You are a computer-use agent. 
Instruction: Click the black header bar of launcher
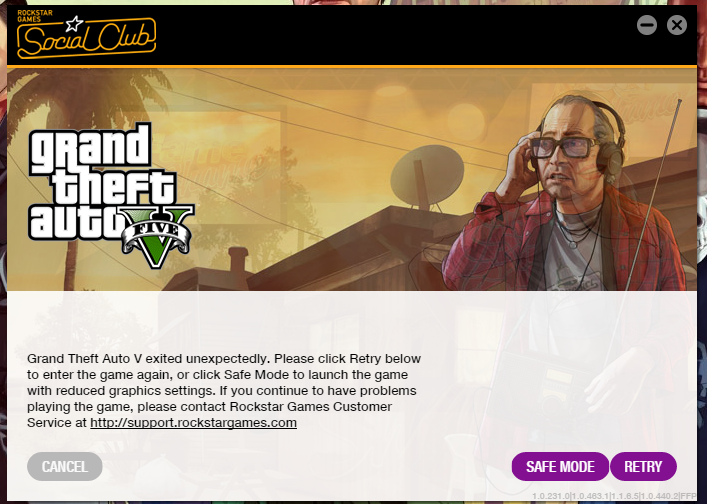352,36
